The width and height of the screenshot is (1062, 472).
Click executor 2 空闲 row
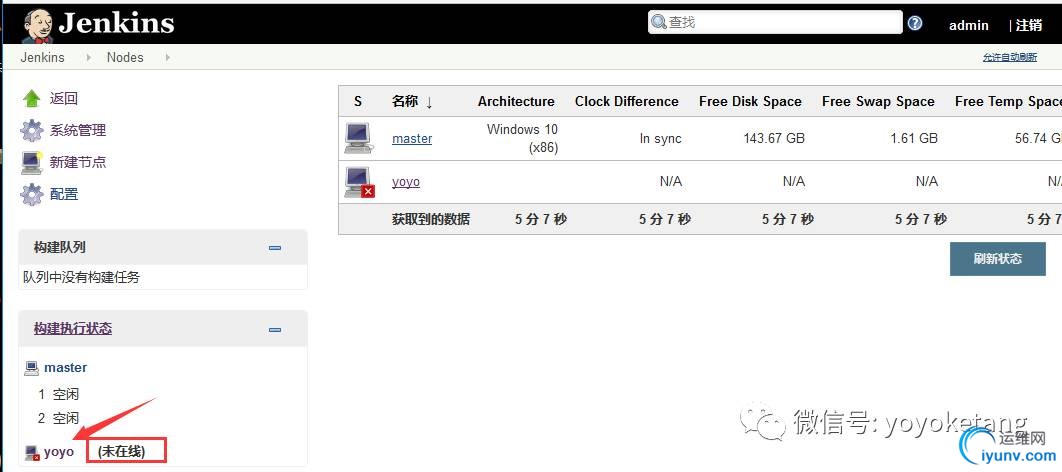[58, 419]
